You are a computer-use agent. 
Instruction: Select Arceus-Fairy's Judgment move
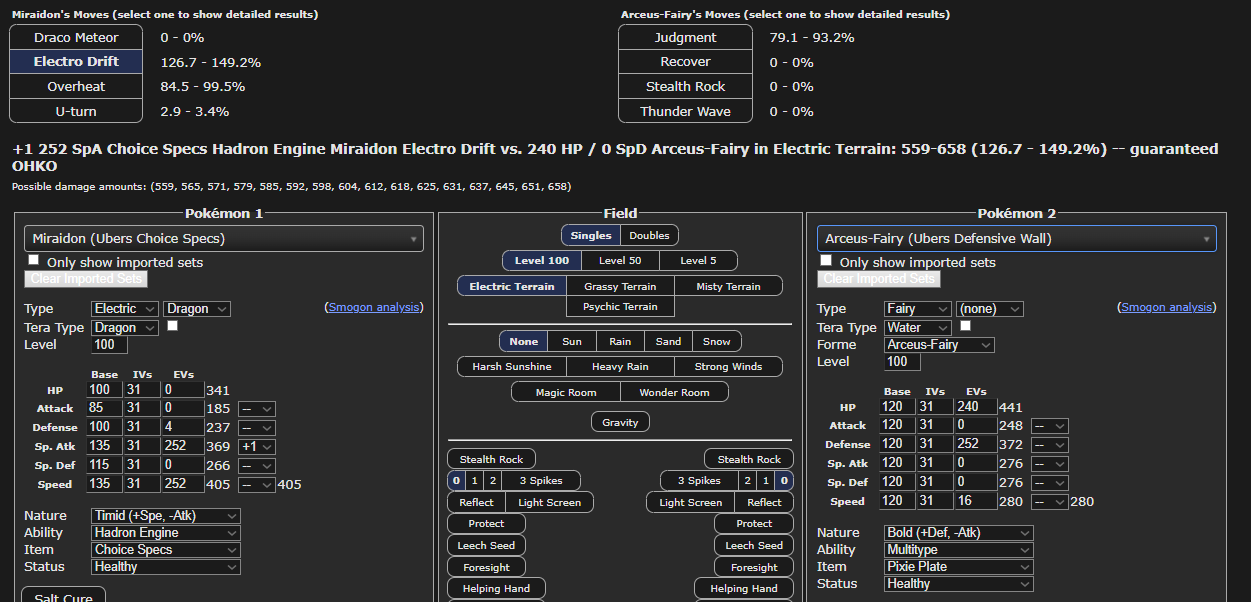click(x=685, y=37)
